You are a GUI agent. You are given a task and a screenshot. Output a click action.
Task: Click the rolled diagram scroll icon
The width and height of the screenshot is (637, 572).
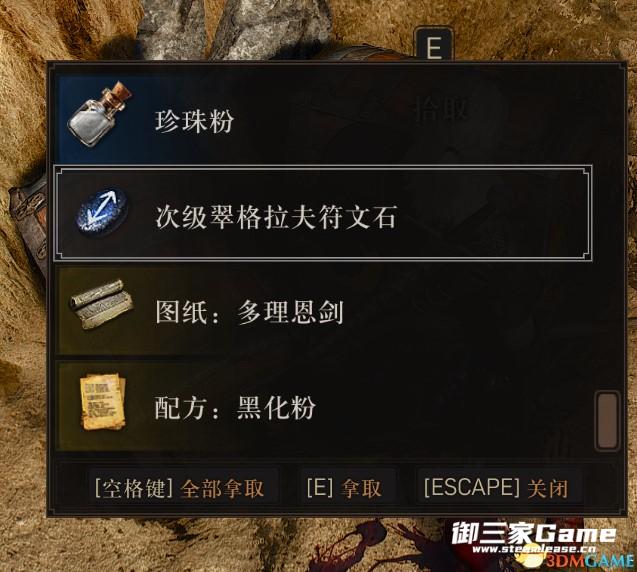pyautogui.click(x=101, y=303)
